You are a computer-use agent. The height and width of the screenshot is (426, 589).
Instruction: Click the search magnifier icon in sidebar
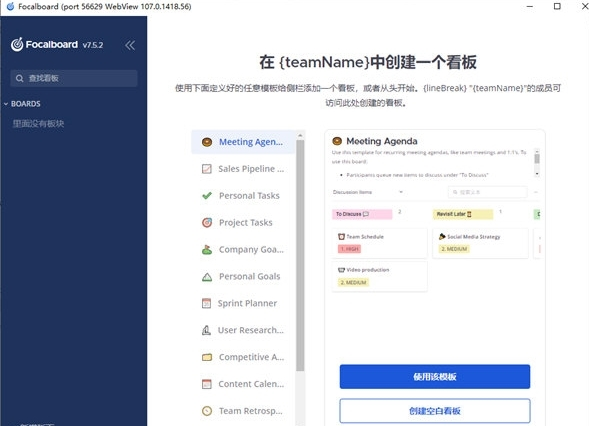[x=20, y=78]
